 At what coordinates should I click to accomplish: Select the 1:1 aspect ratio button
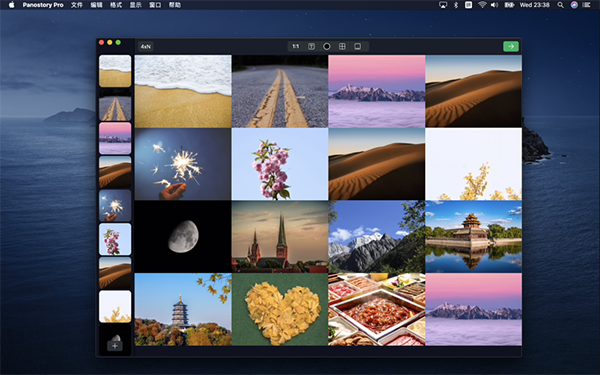[295, 46]
